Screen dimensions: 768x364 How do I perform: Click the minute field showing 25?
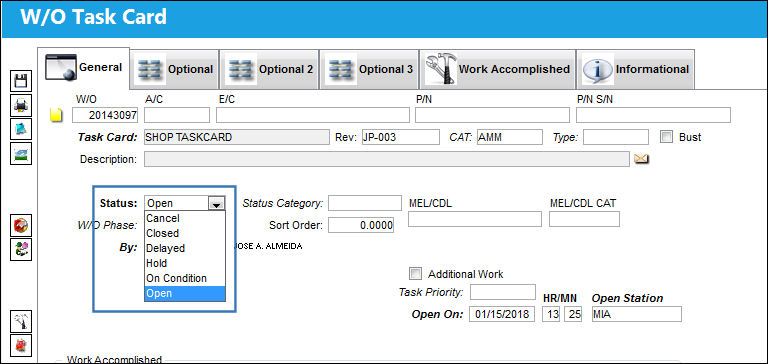pos(573,314)
